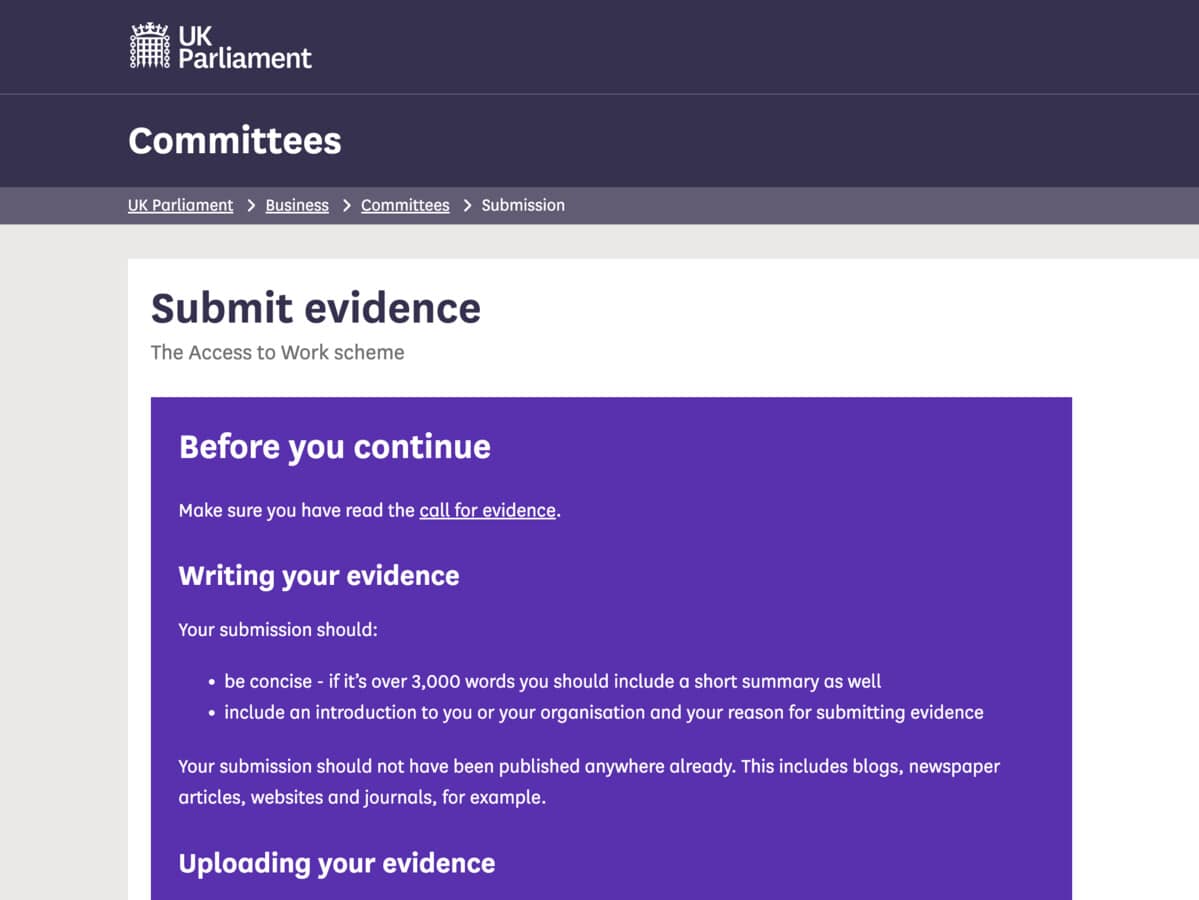This screenshot has width=1199, height=900.
Task: Click The Access to Work scheme subtitle
Action: (277, 352)
